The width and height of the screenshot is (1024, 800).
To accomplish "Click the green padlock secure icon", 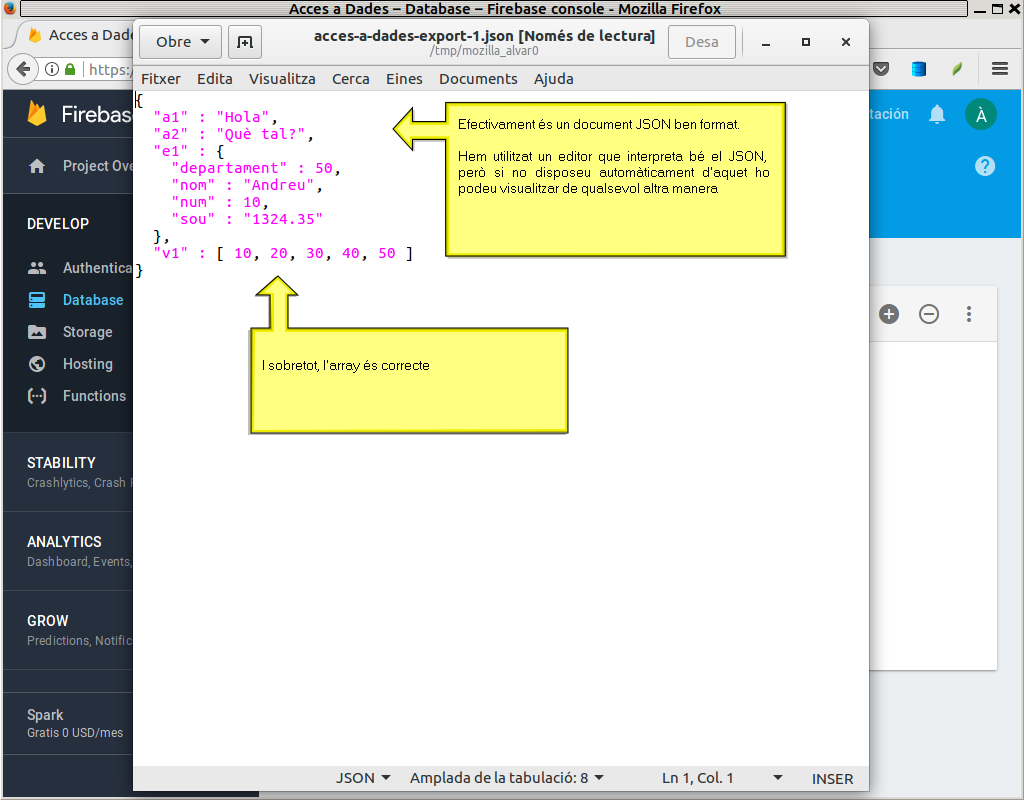I will point(70,69).
